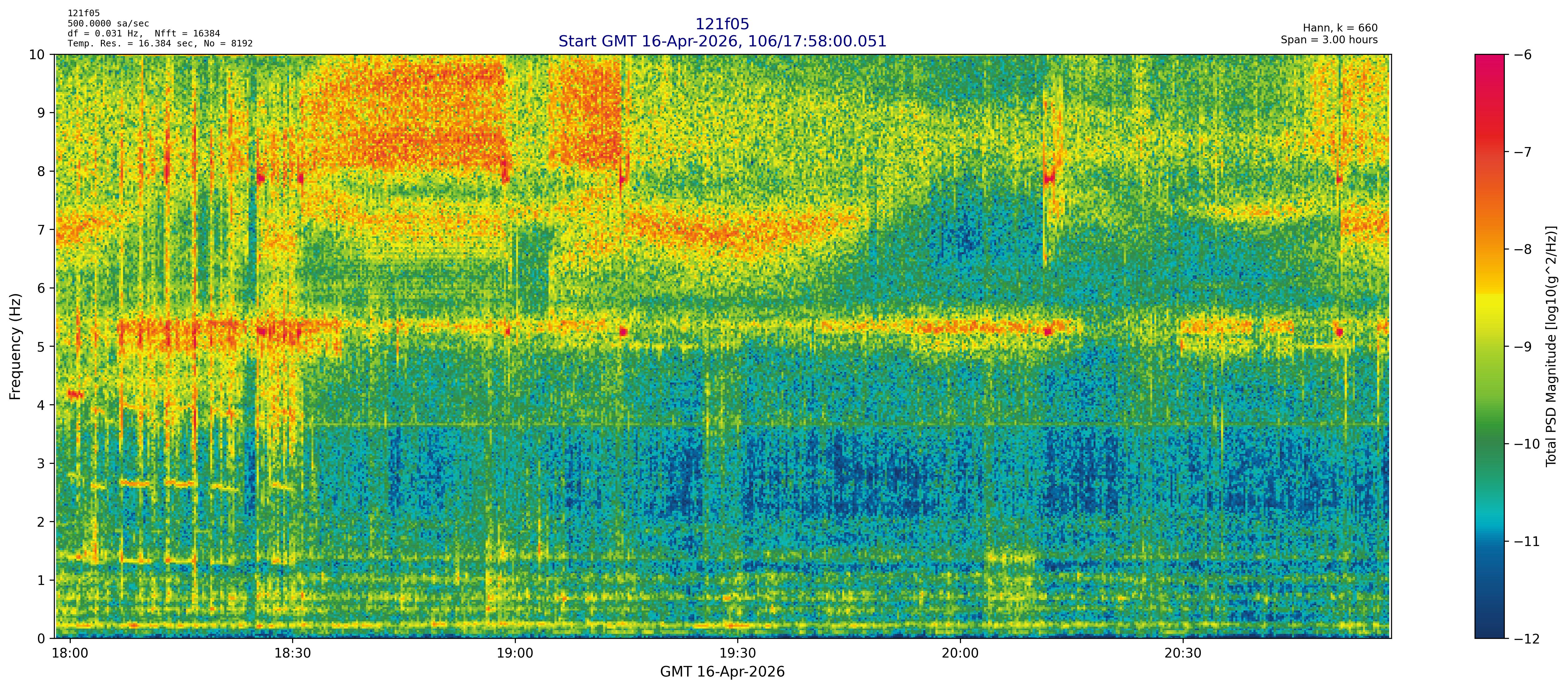Click the frequency tick label 5
Screen dimensions: 1568x689
41,346
